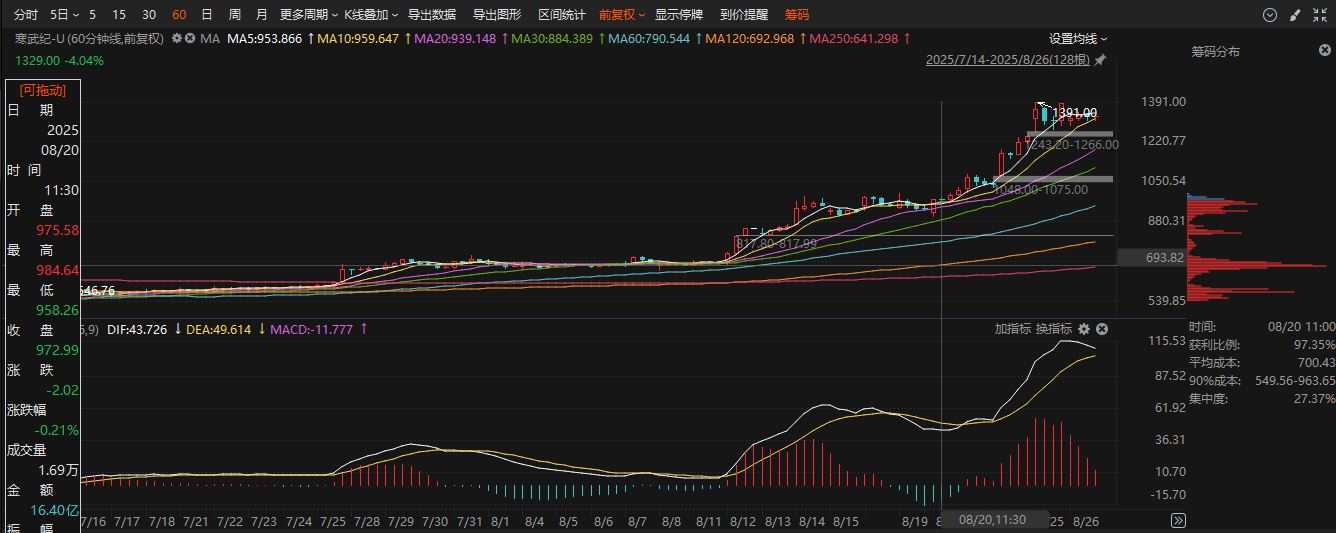Select the 日 daily period tab
This screenshot has width=1336, height=533.
point(206,15)
